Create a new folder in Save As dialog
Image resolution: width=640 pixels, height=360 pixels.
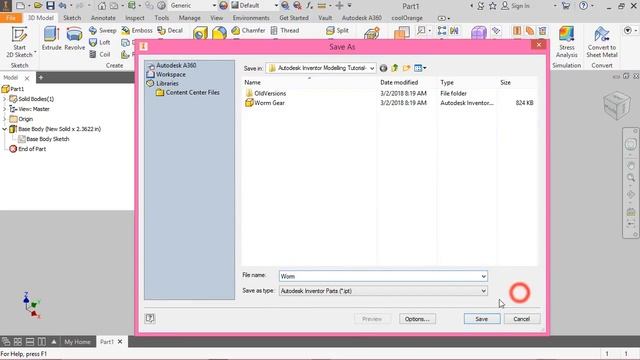tap(406, 68)
